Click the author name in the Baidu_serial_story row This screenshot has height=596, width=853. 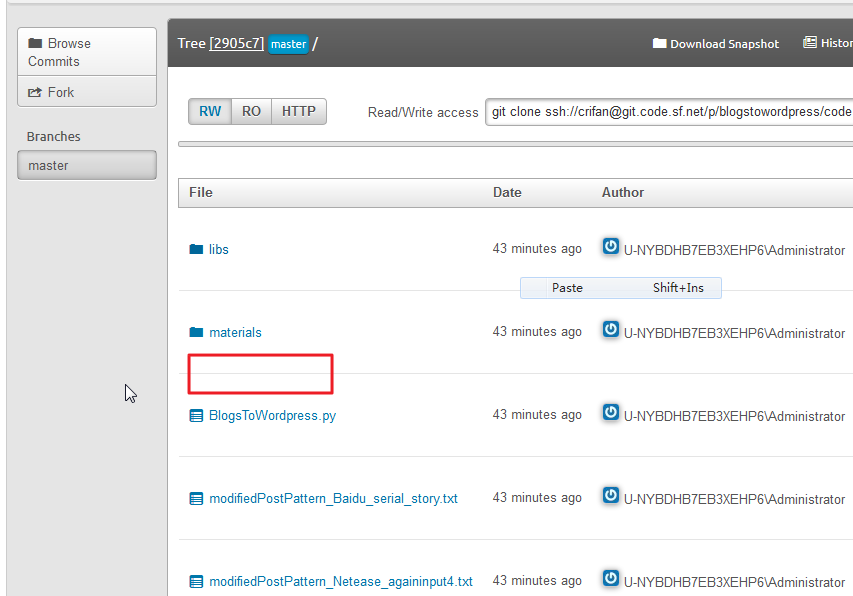coord(734,499)
